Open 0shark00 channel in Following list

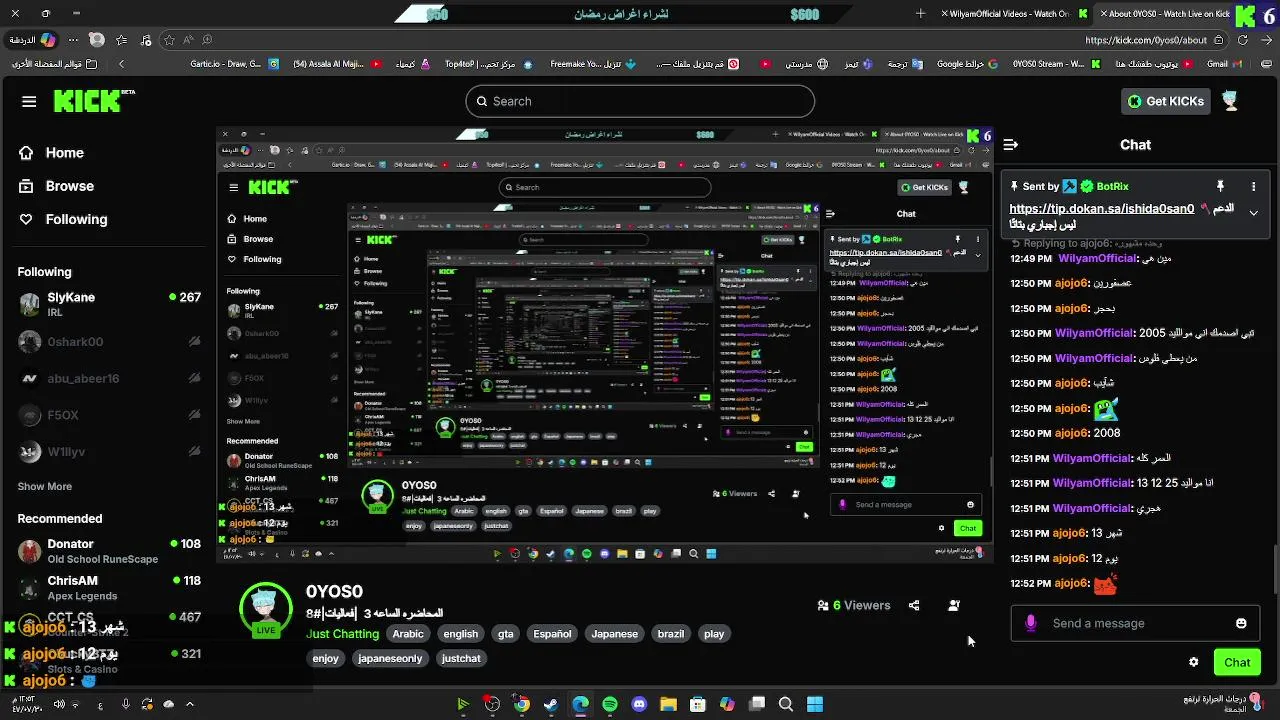pos(108,341)
